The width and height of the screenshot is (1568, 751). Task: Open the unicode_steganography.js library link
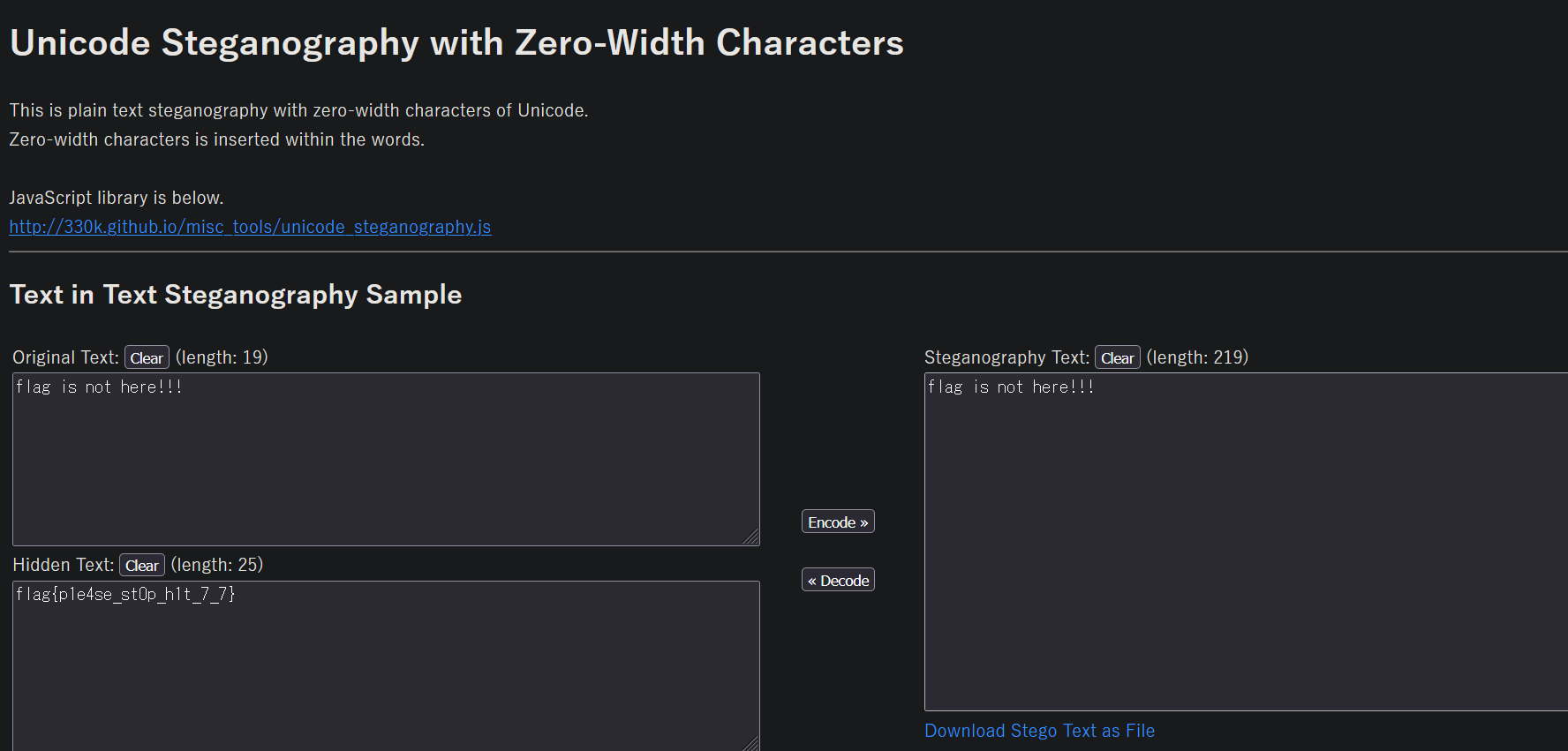coord(250,227)
